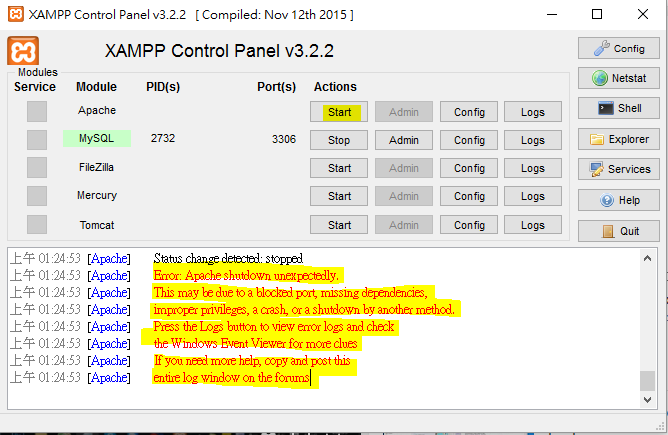Open Config with the wrench icon

tap(619, 49)
